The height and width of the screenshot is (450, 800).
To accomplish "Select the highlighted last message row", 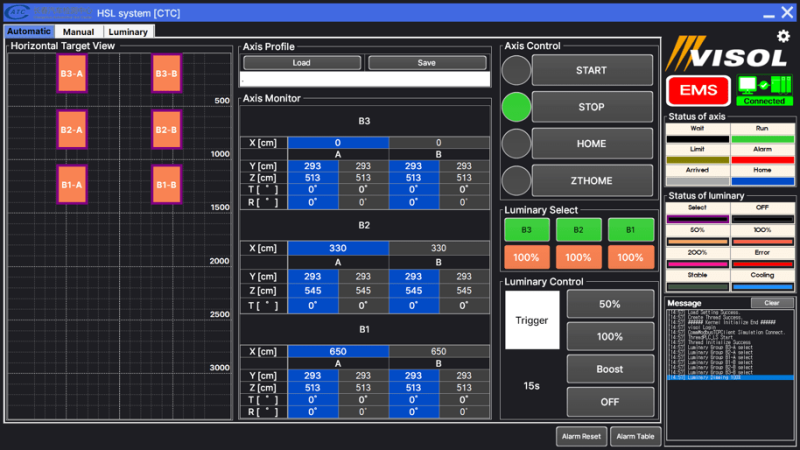I will (730, 378).
